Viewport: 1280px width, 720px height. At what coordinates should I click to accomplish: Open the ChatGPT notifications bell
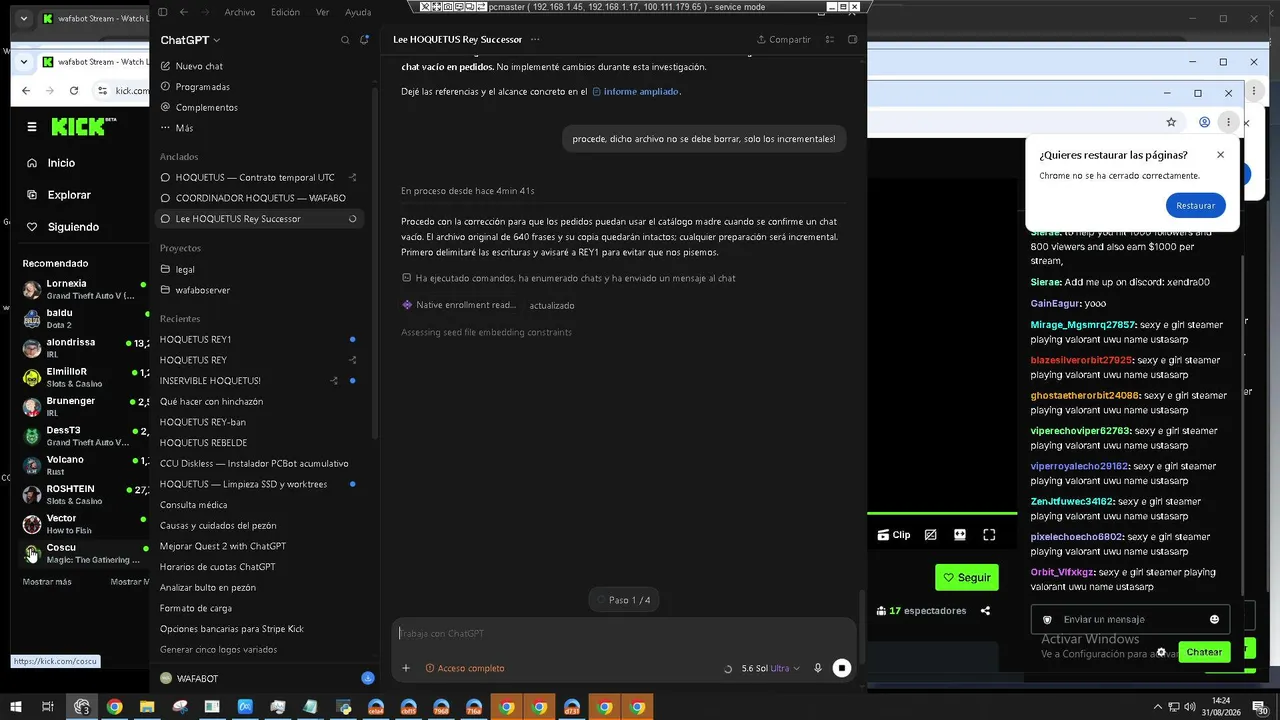[x=364, y=40]
